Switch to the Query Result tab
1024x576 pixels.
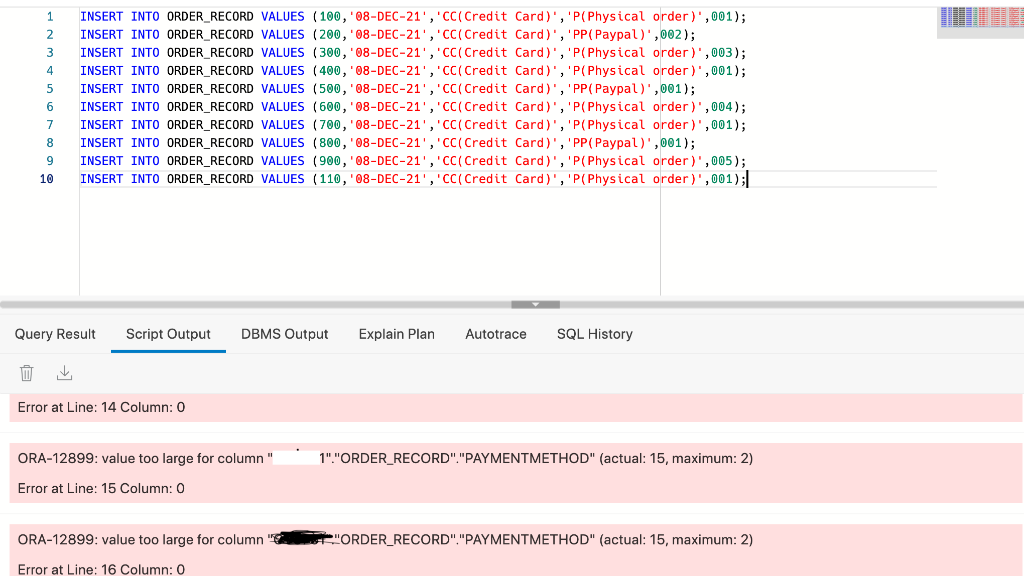click(x=55, y=334)
